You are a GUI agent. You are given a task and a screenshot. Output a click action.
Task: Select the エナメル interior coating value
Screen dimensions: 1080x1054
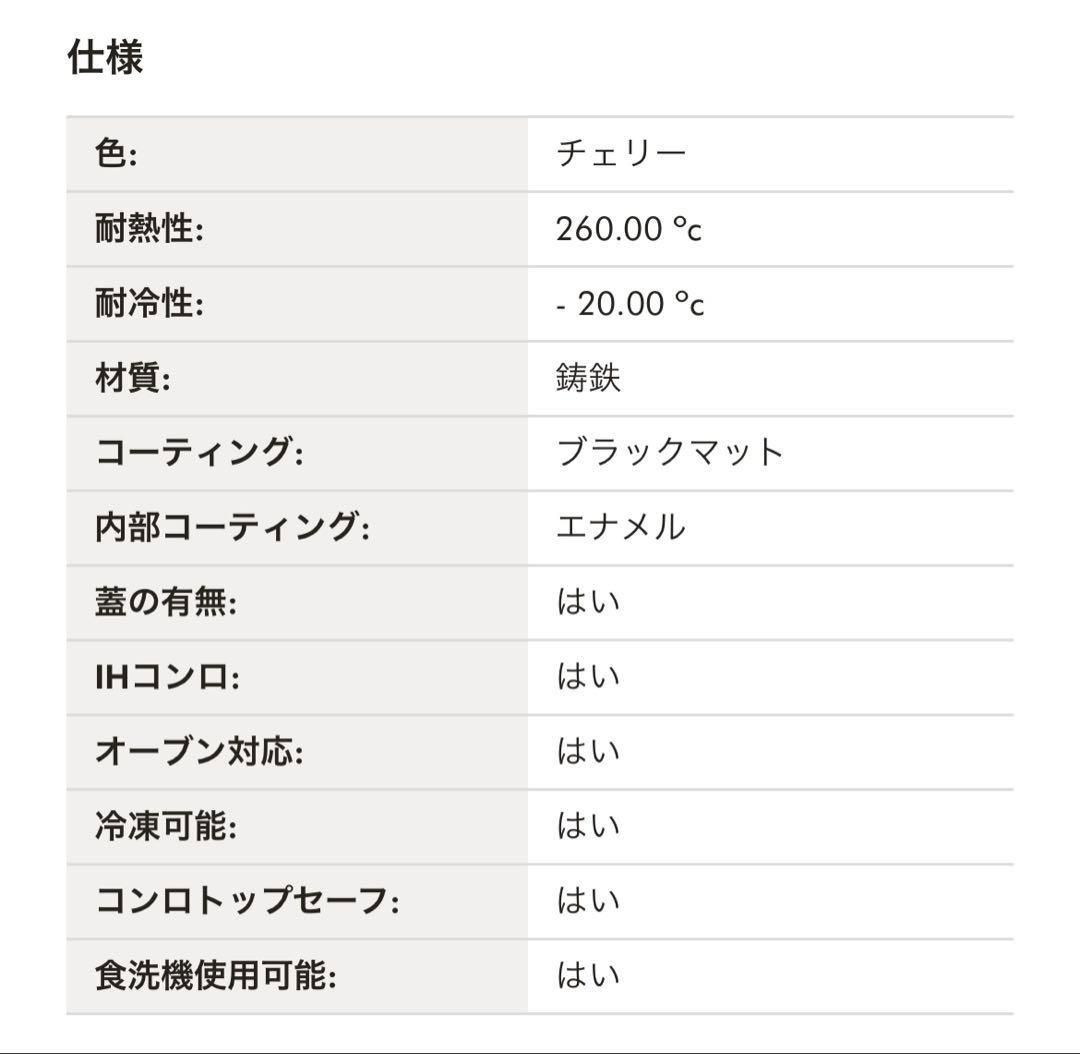[621, 527]
